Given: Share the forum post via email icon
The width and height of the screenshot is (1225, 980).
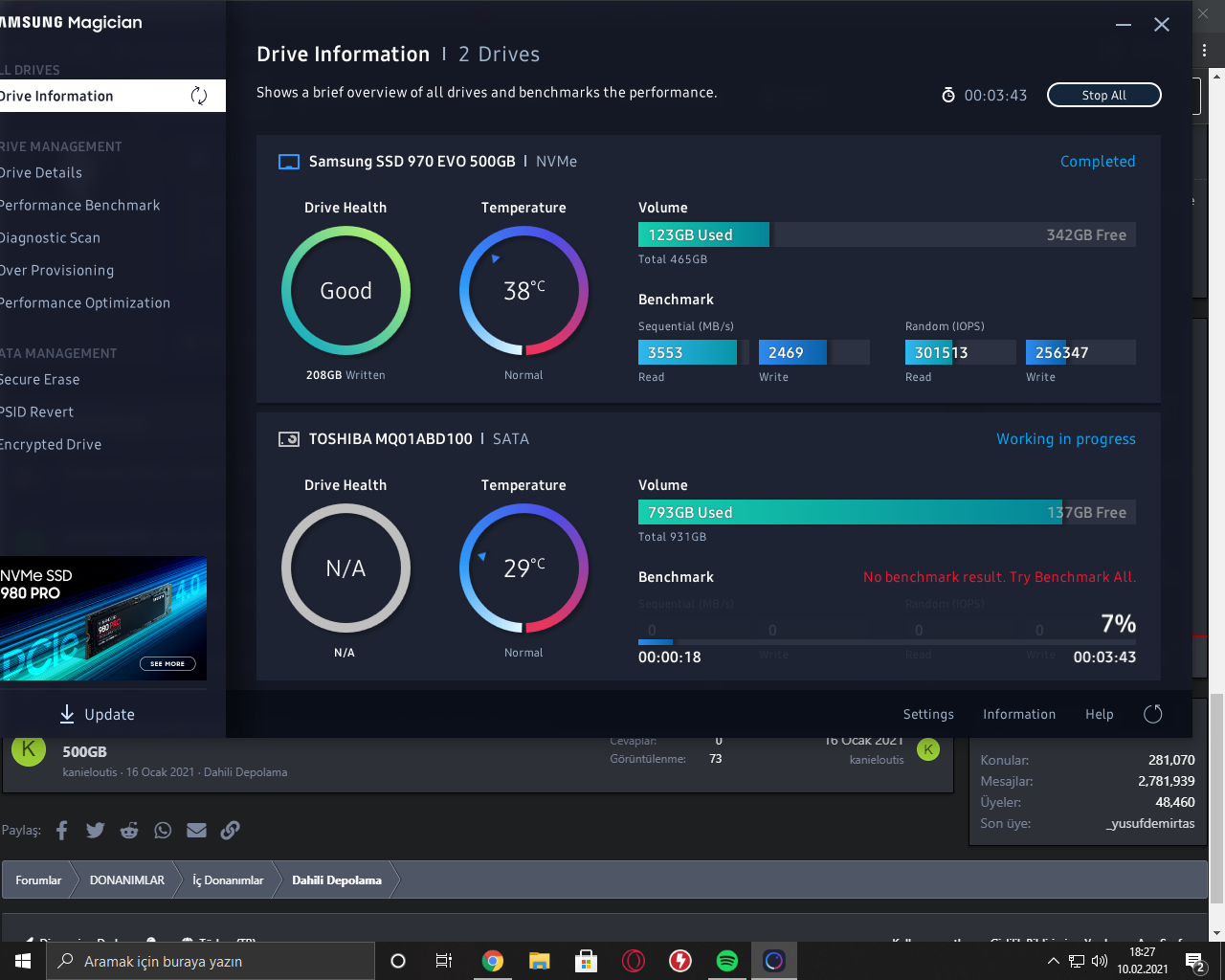Looking at the screenshot, I should click(x=196, y=830).
